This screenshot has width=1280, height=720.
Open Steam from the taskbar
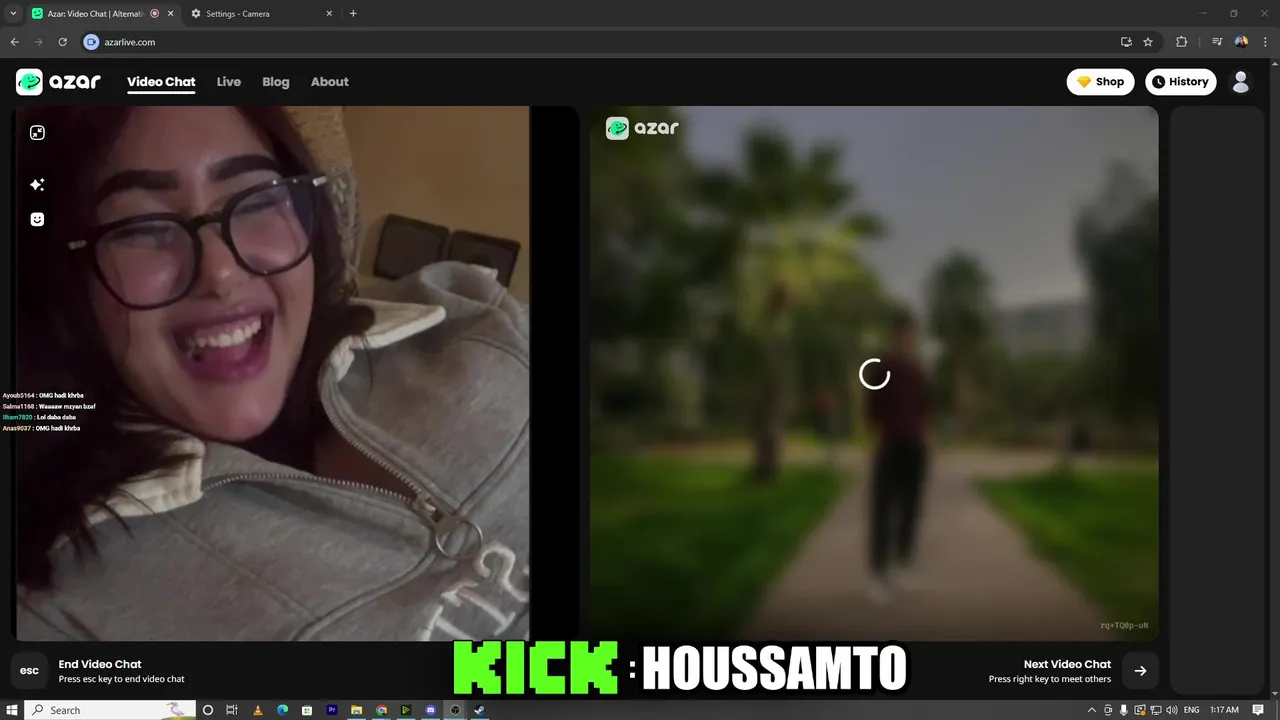pos(480,710)
